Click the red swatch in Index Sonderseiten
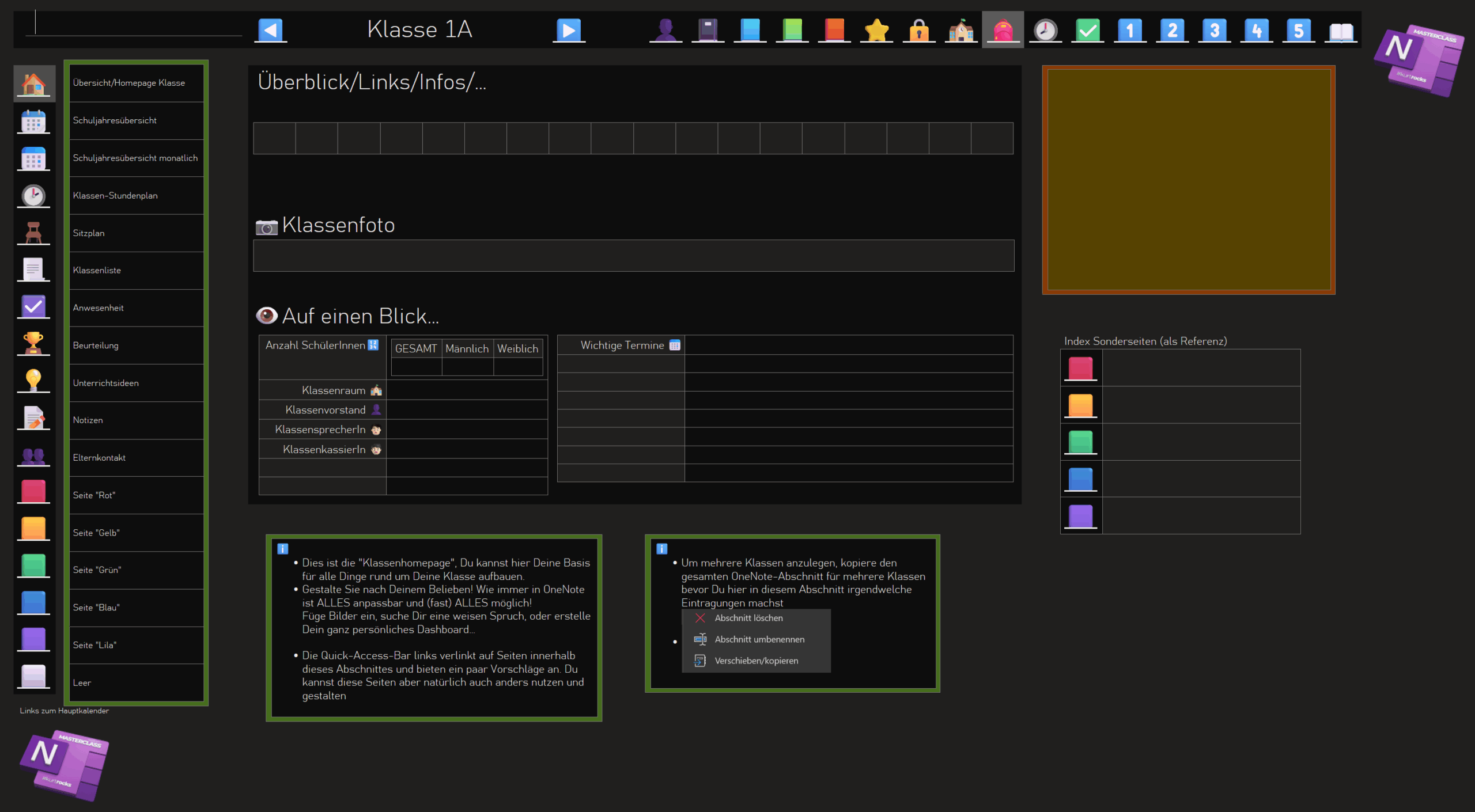The image size is (1475, 812). tap(1080, 368)
